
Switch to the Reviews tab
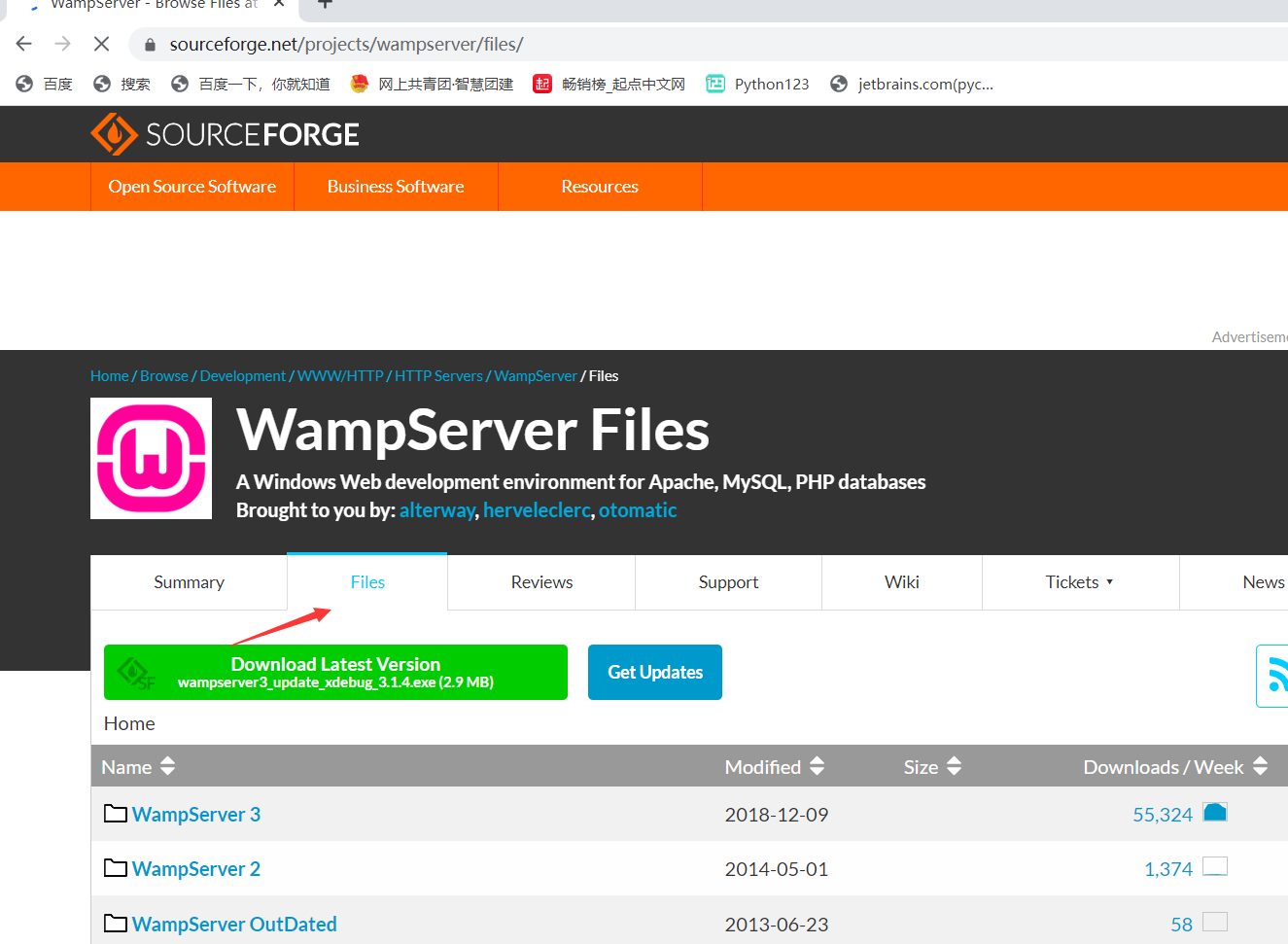541,582
